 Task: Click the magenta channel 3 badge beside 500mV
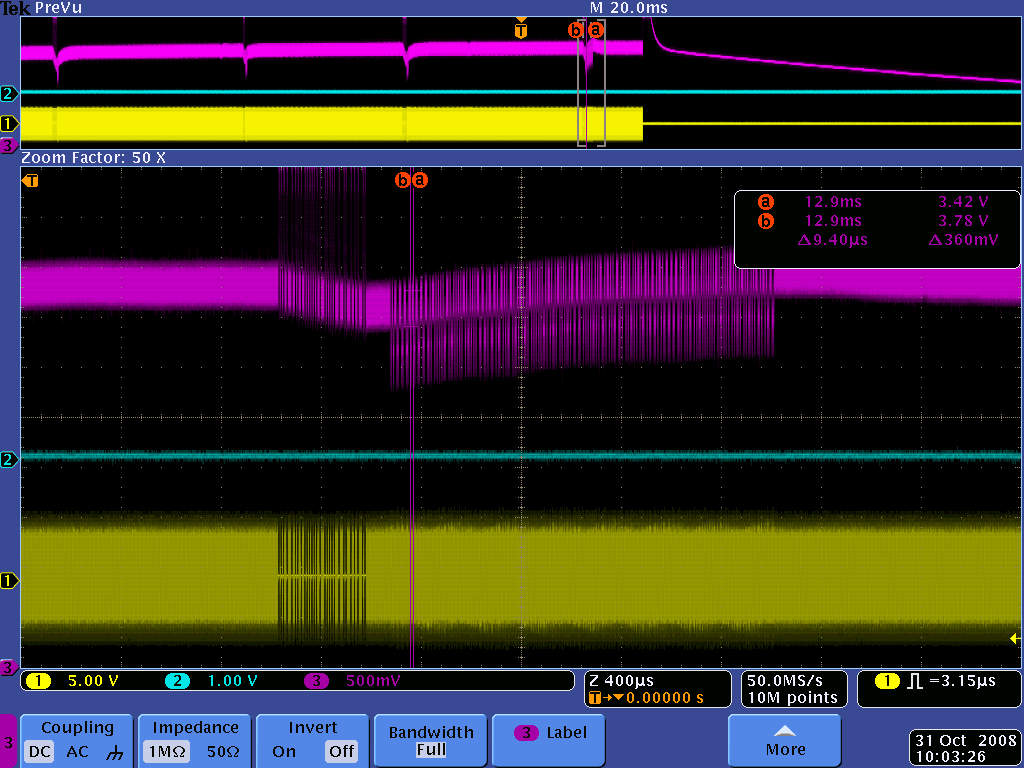pos(317,681)
